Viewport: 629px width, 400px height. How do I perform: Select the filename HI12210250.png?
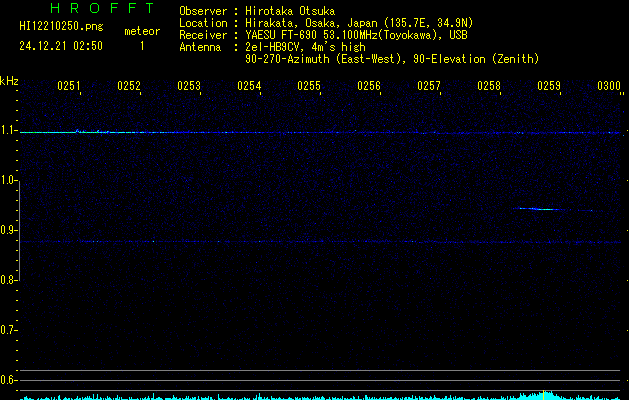click(x=61, y=26)
